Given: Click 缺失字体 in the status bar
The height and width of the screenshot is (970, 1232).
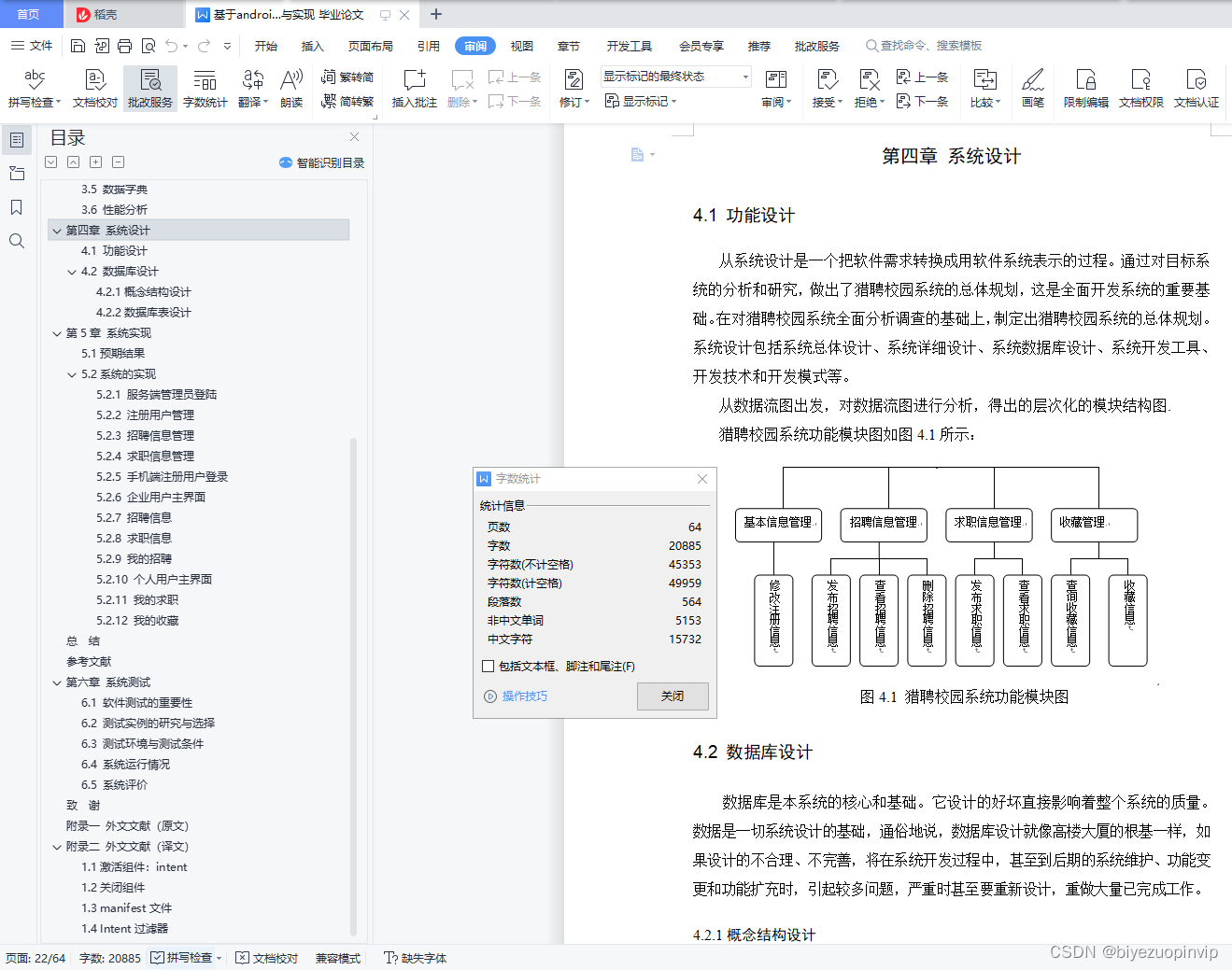Looking at the screenshot, I should pos(416,958).
